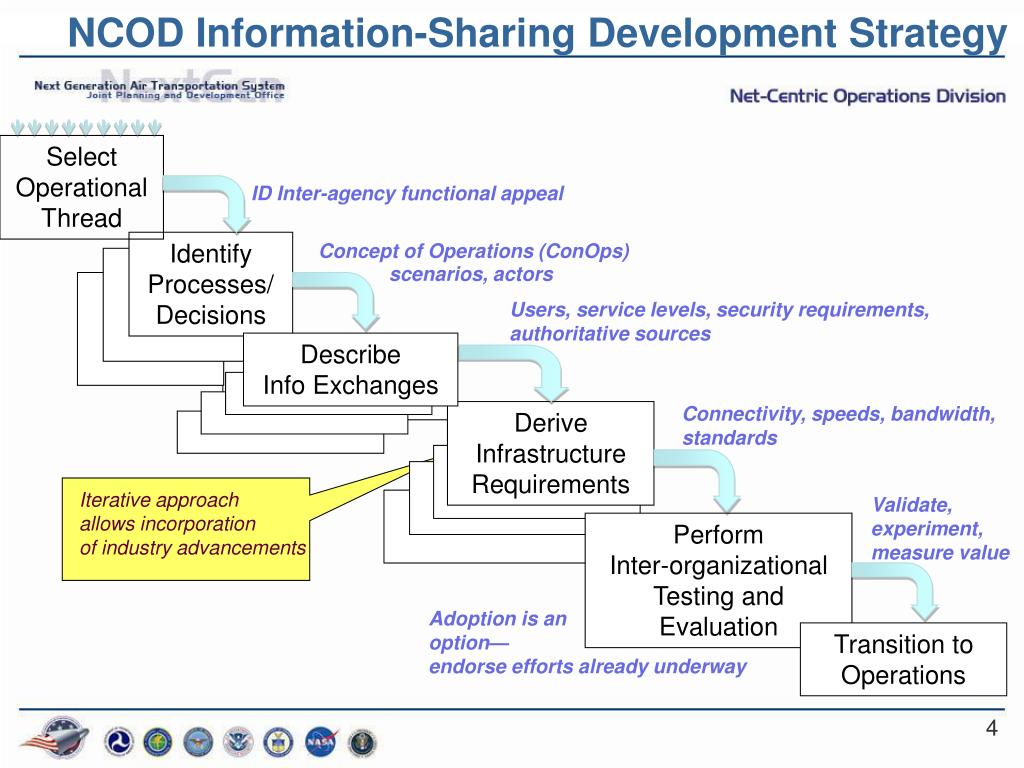Screen dimensions: 1024x768
Task: Click the FAA seal in footer
Action: 158,742
